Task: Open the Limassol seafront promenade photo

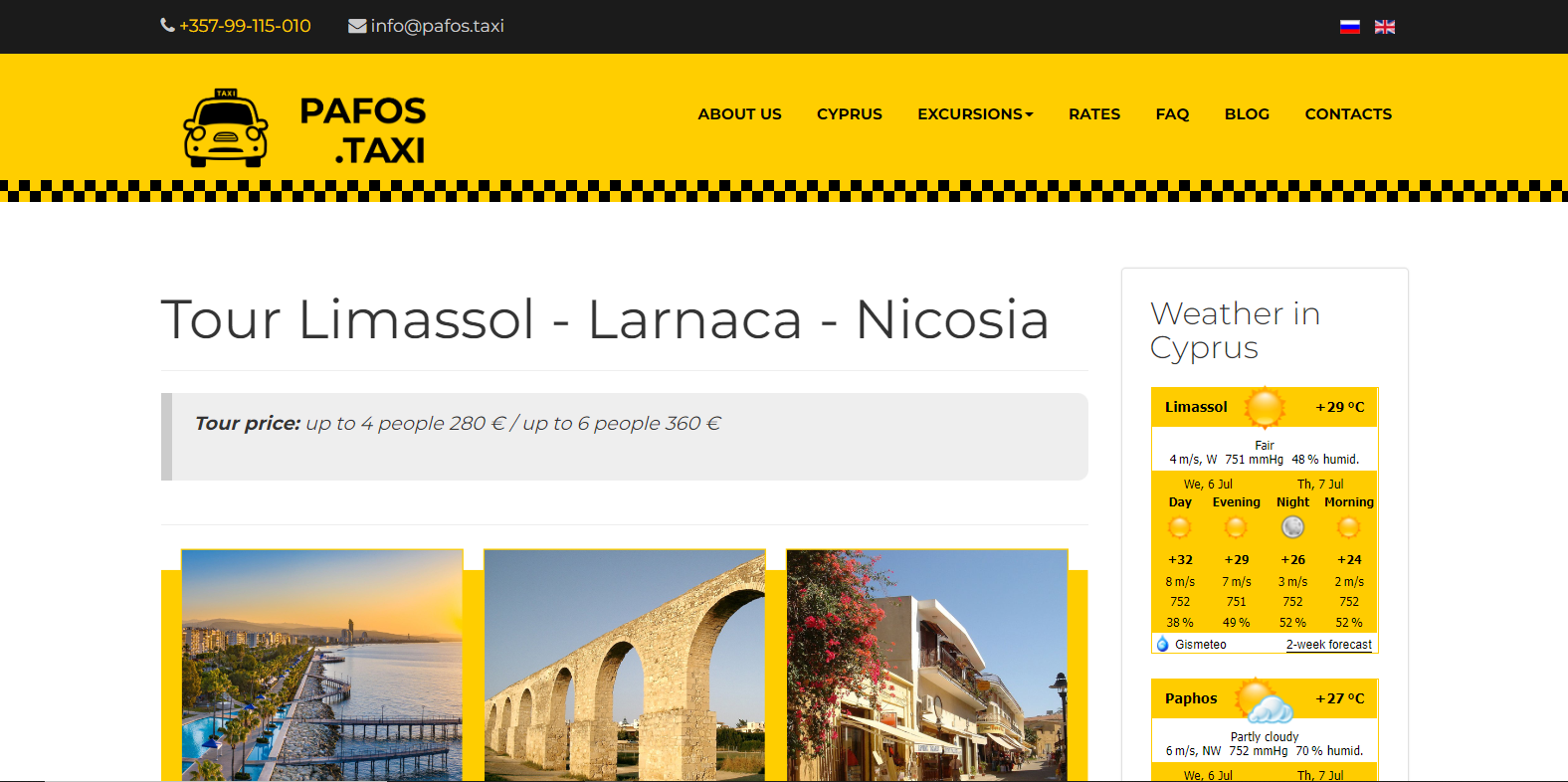Action: 322,665
